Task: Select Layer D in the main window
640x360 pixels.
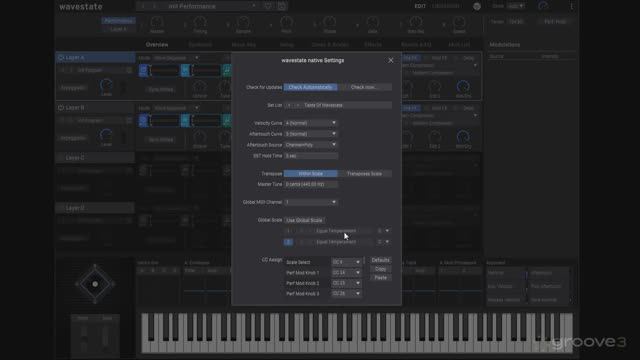Action: point(96,208)
